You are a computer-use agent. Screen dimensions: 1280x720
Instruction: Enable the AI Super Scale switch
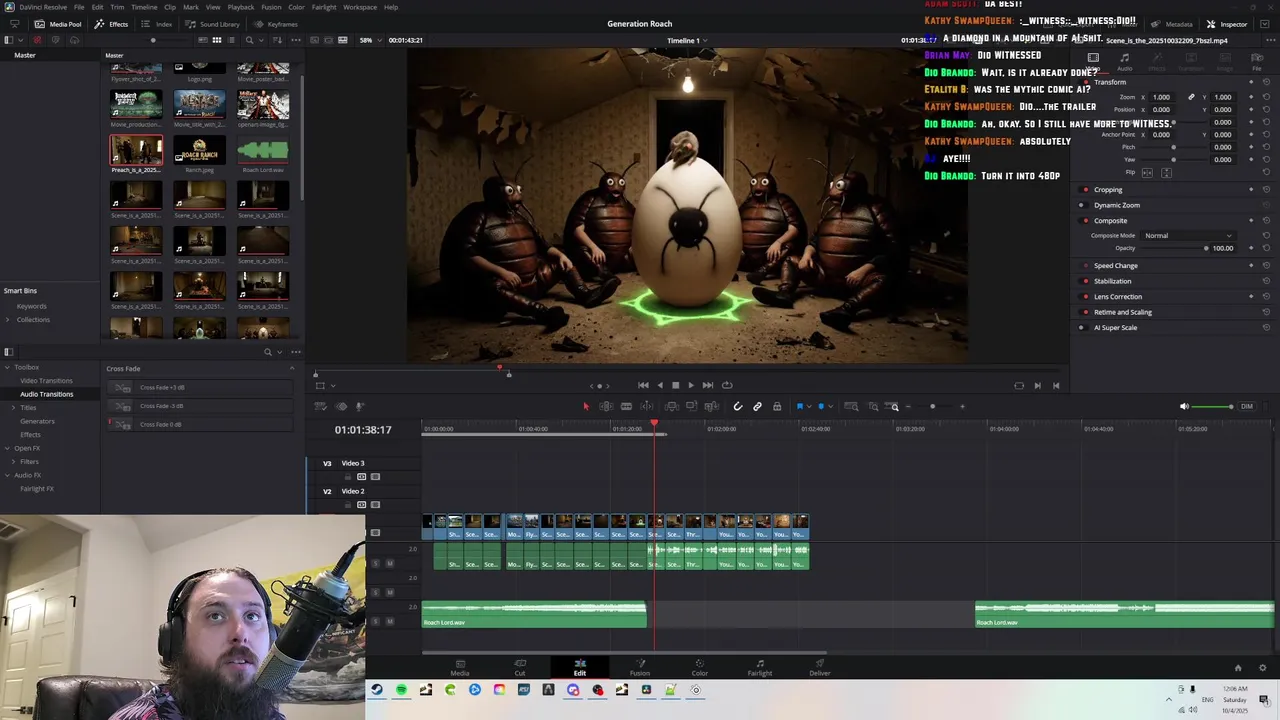[x=1085, y=327]
